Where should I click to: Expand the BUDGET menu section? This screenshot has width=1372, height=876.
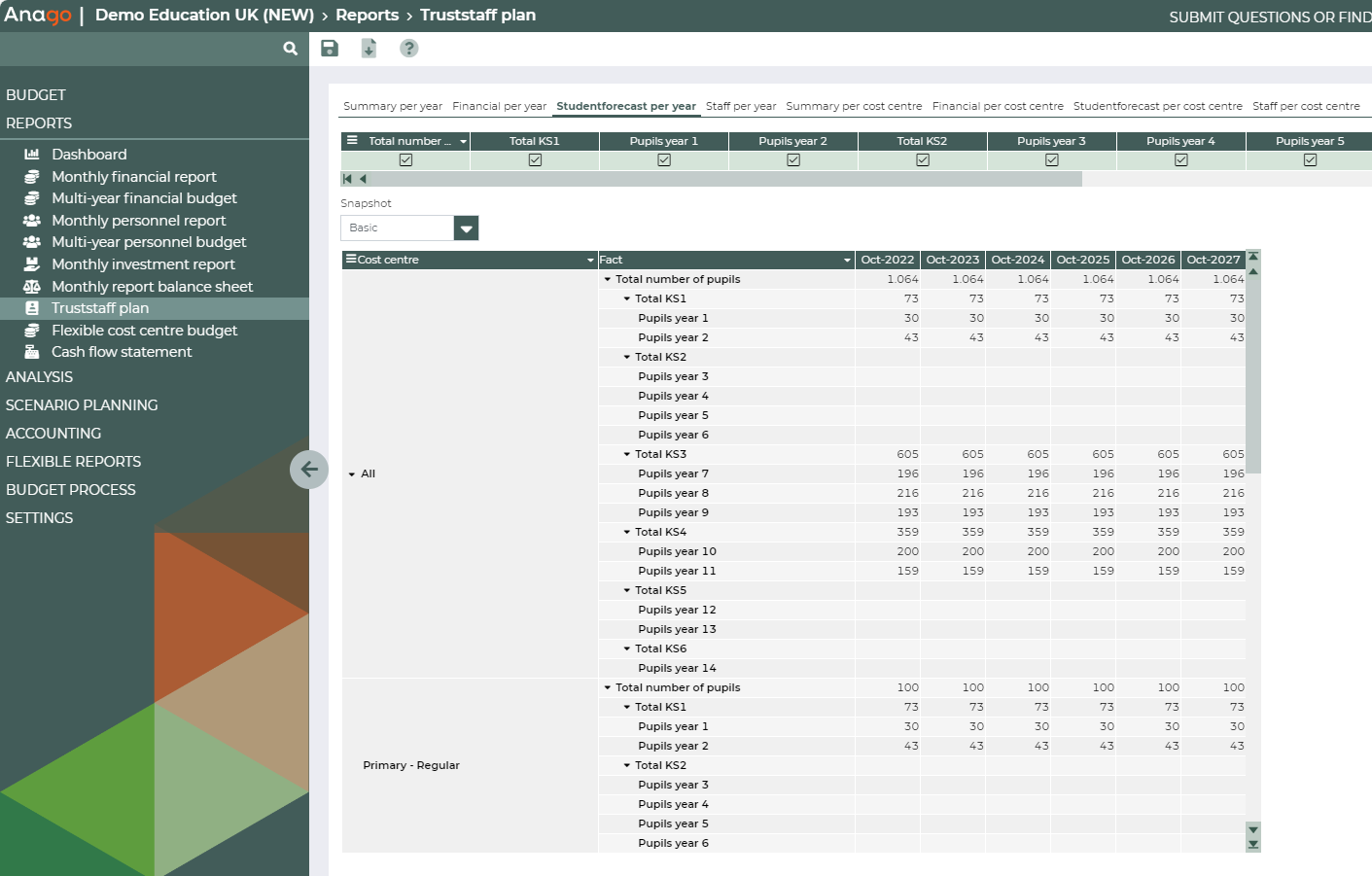tap(36, 95)
